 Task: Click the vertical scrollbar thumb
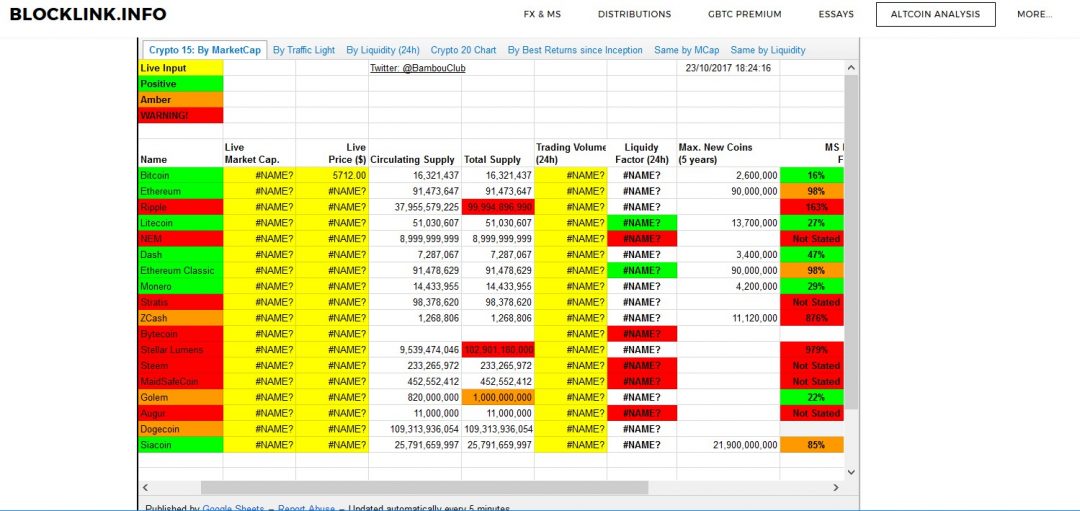pos(851,241)
